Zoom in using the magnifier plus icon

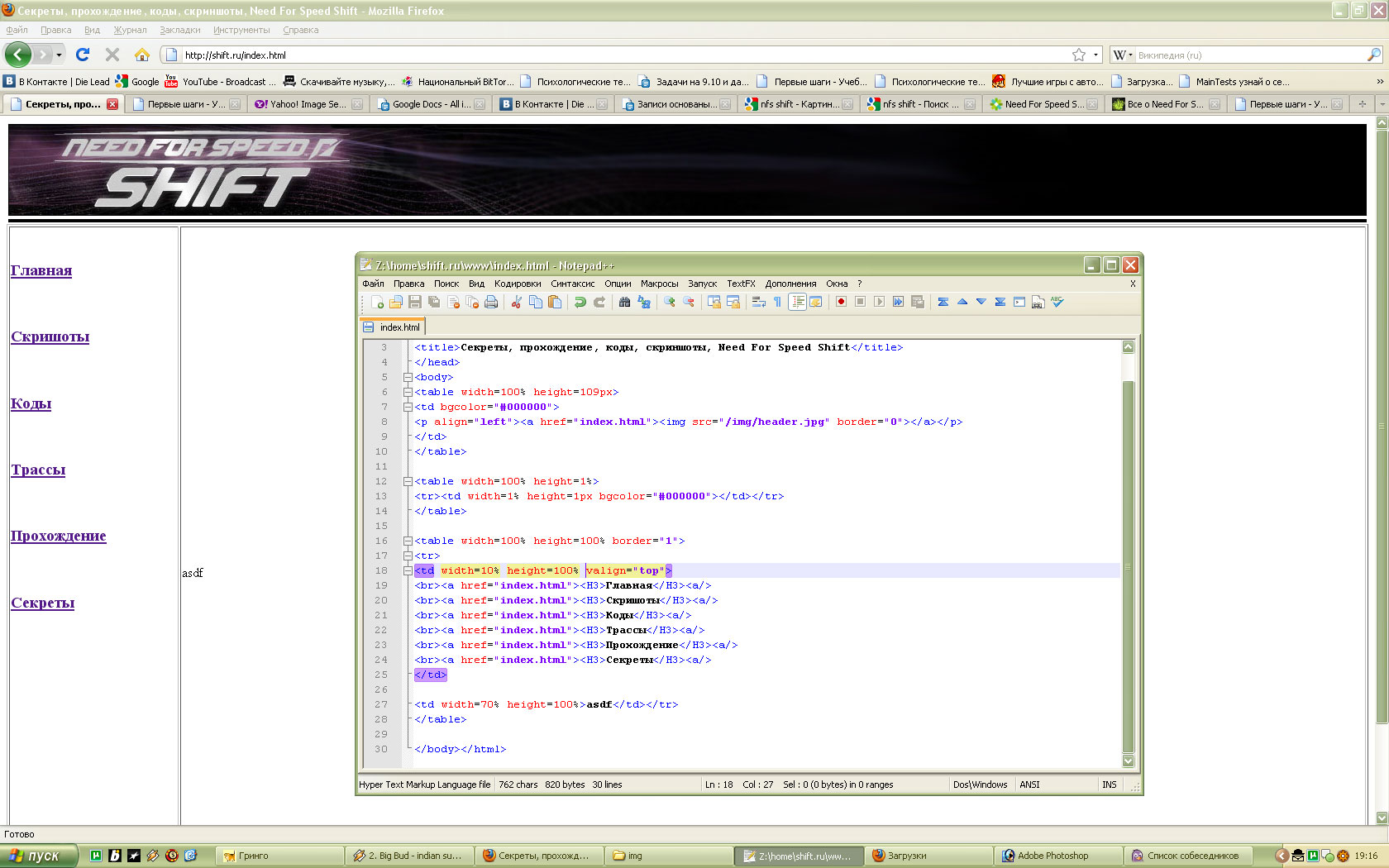(x=669, y=302)
